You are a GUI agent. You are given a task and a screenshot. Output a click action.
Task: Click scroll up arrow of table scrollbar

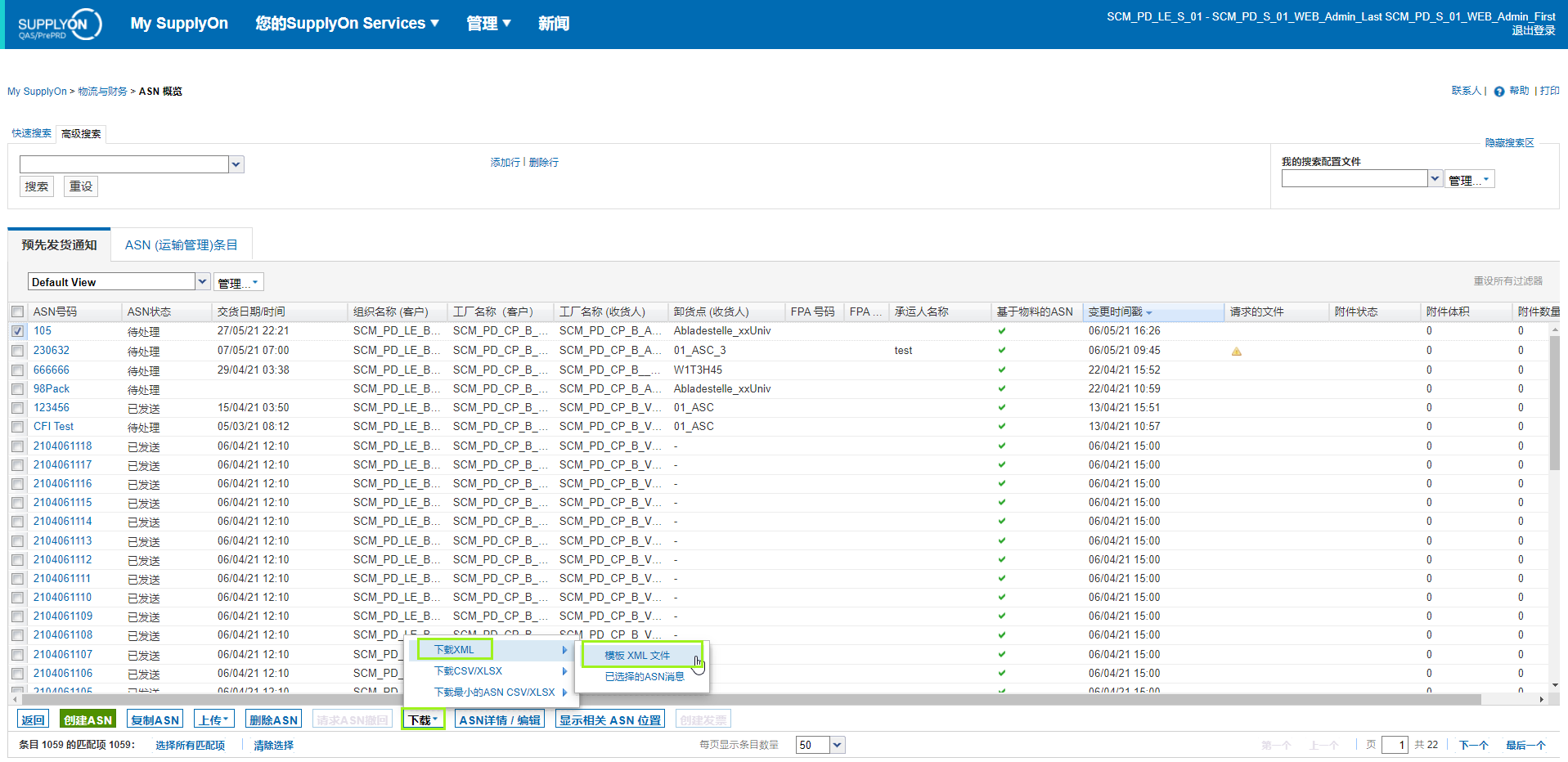click(1555, 329)
